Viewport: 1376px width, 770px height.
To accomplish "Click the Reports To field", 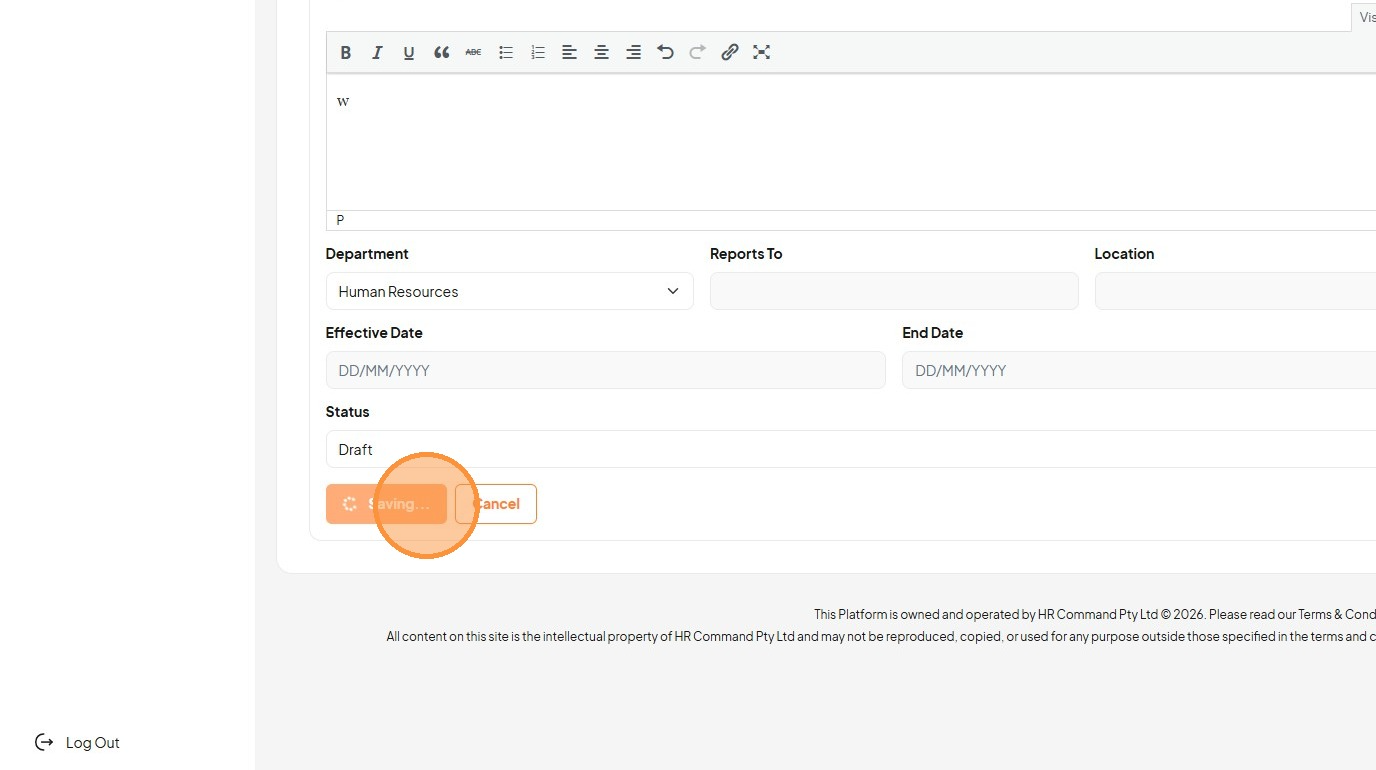I will (894, 291).
